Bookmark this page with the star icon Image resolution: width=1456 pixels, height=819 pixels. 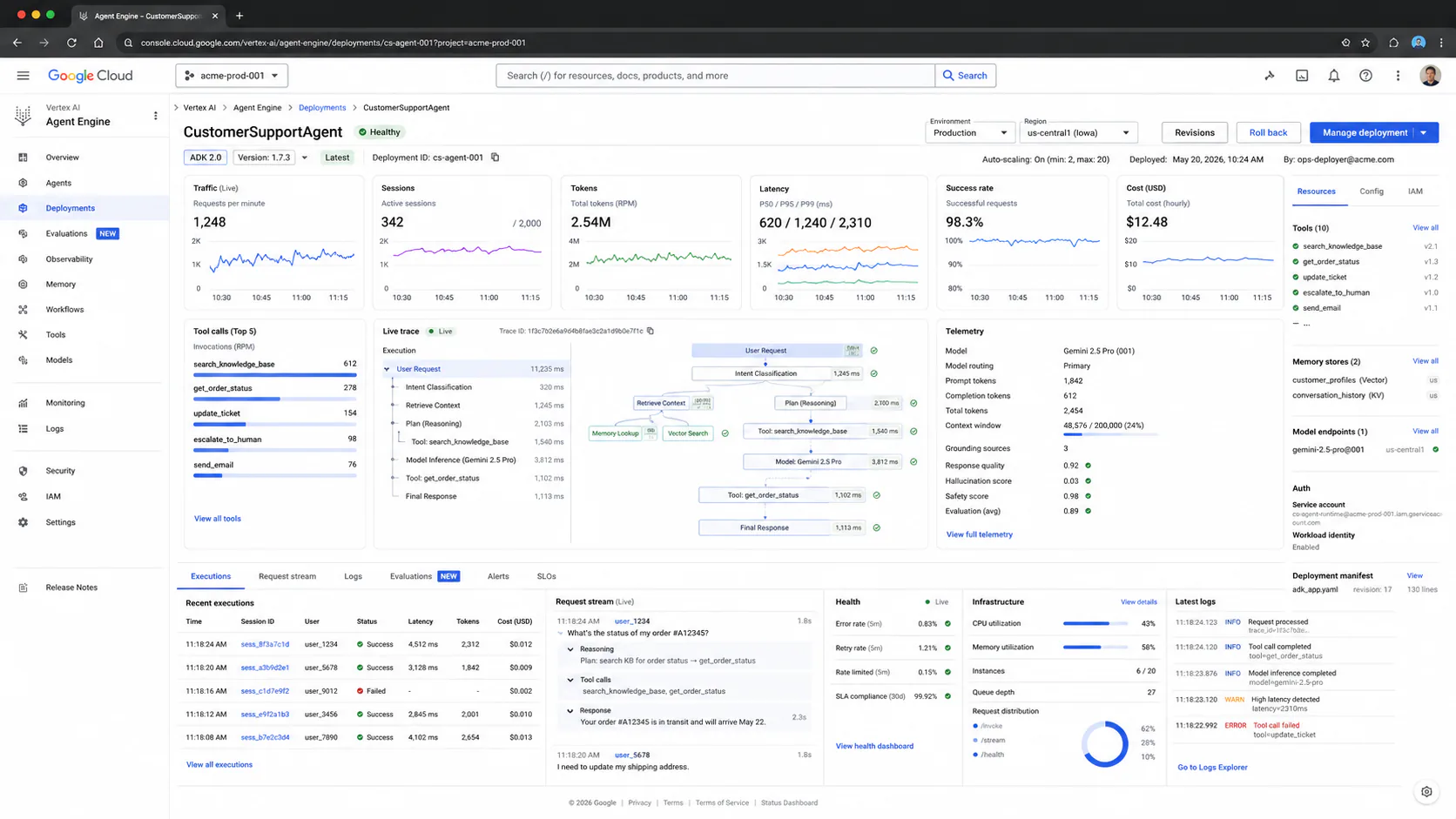[1365, 42]
